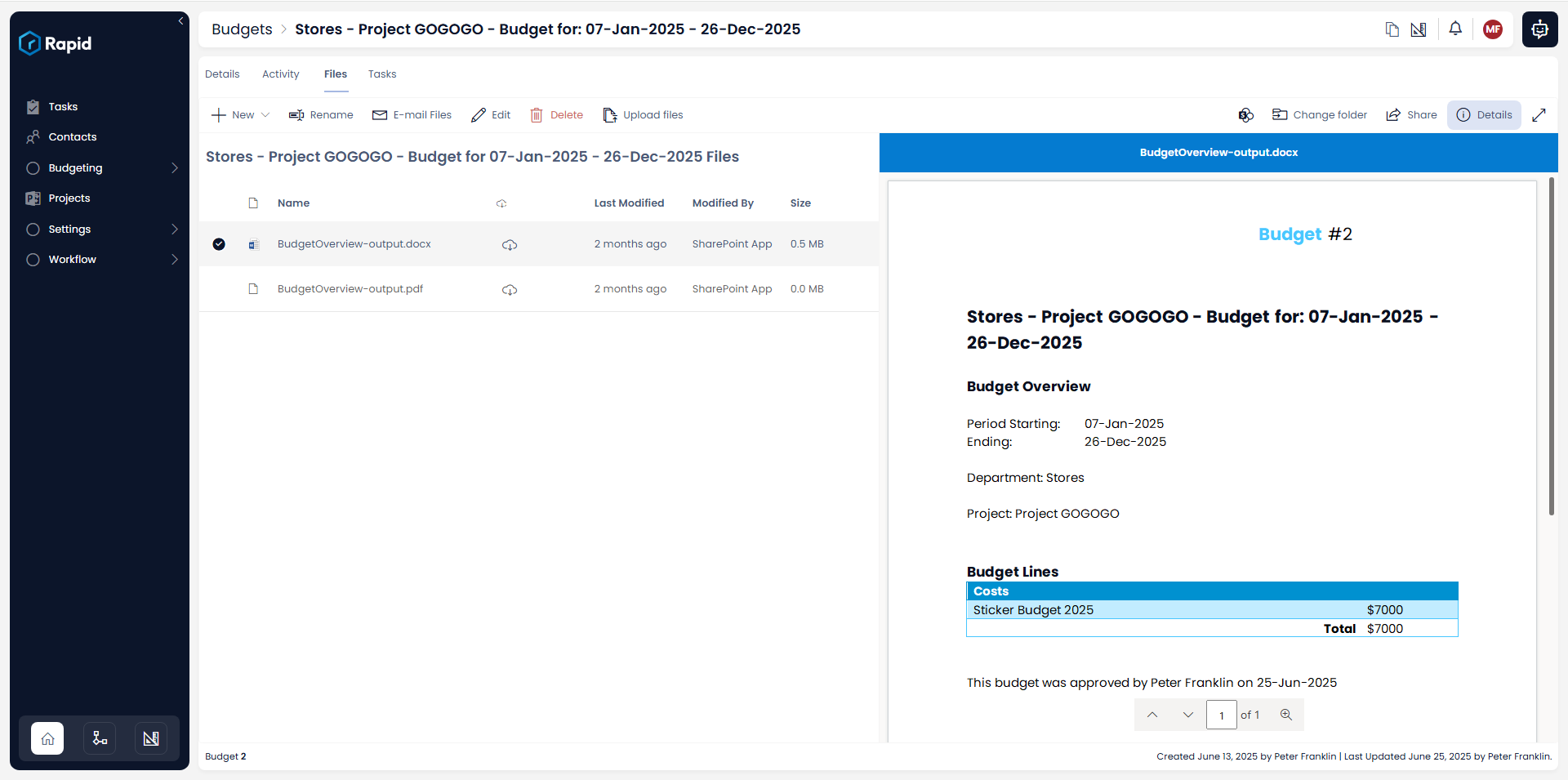The width and height of the screenshot is (1568, 780).
Task: Sort by Modified By column
Action: tap(723, 203)
